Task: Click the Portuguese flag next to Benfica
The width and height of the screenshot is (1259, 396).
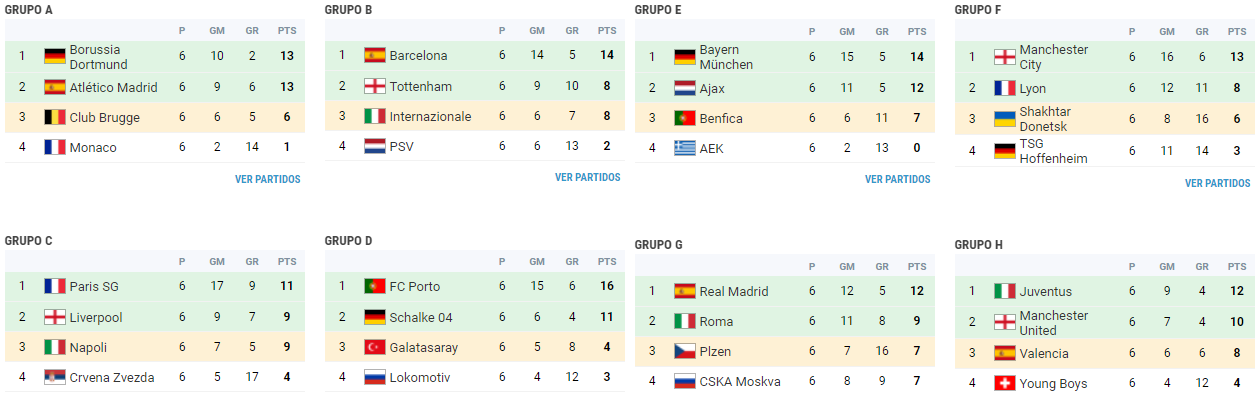Action: (685, 118)
